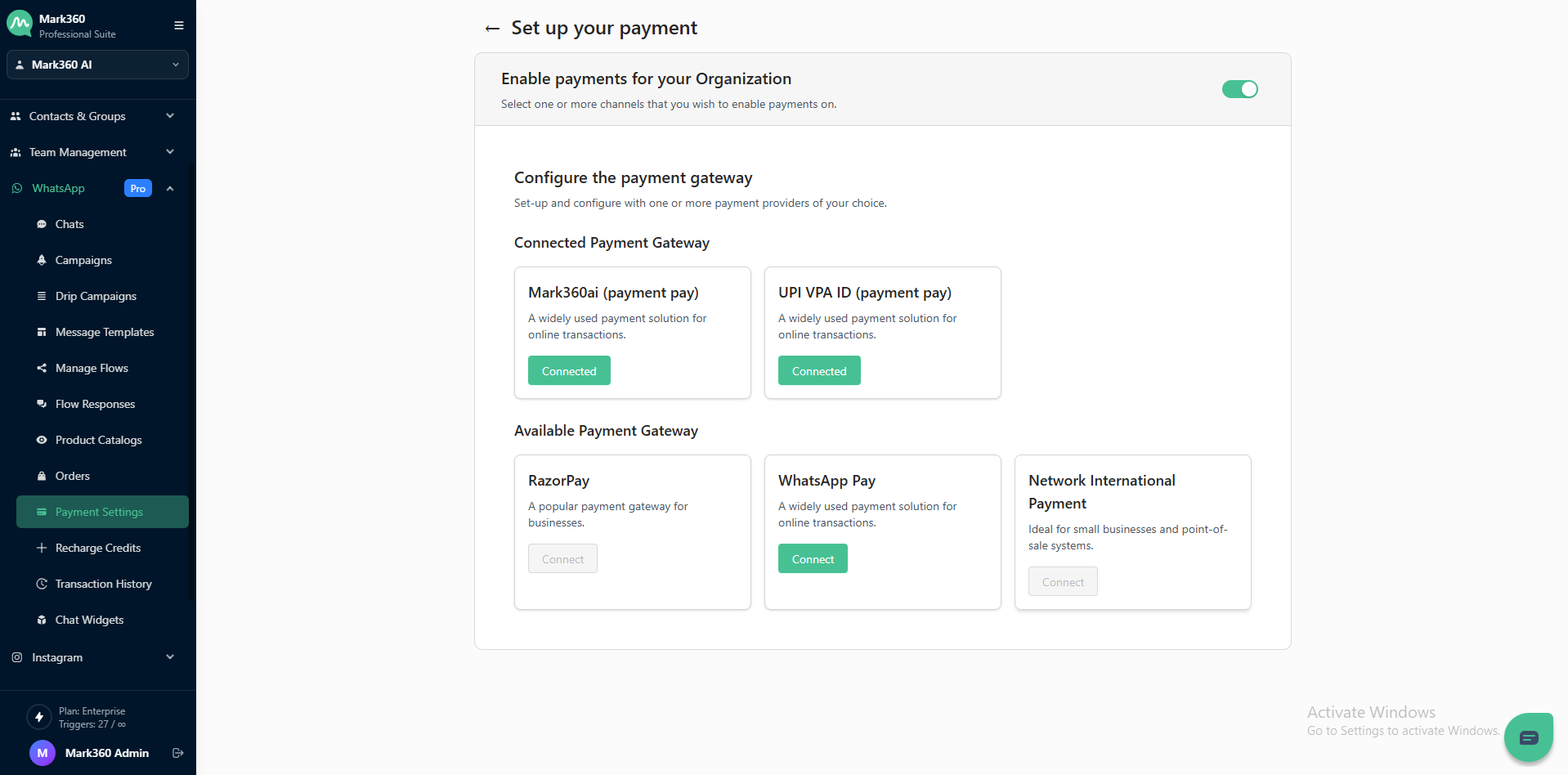Screen dimensions: 1568x775
Task: Click Connect button on RazorPay card
Action: coord(562,559)
